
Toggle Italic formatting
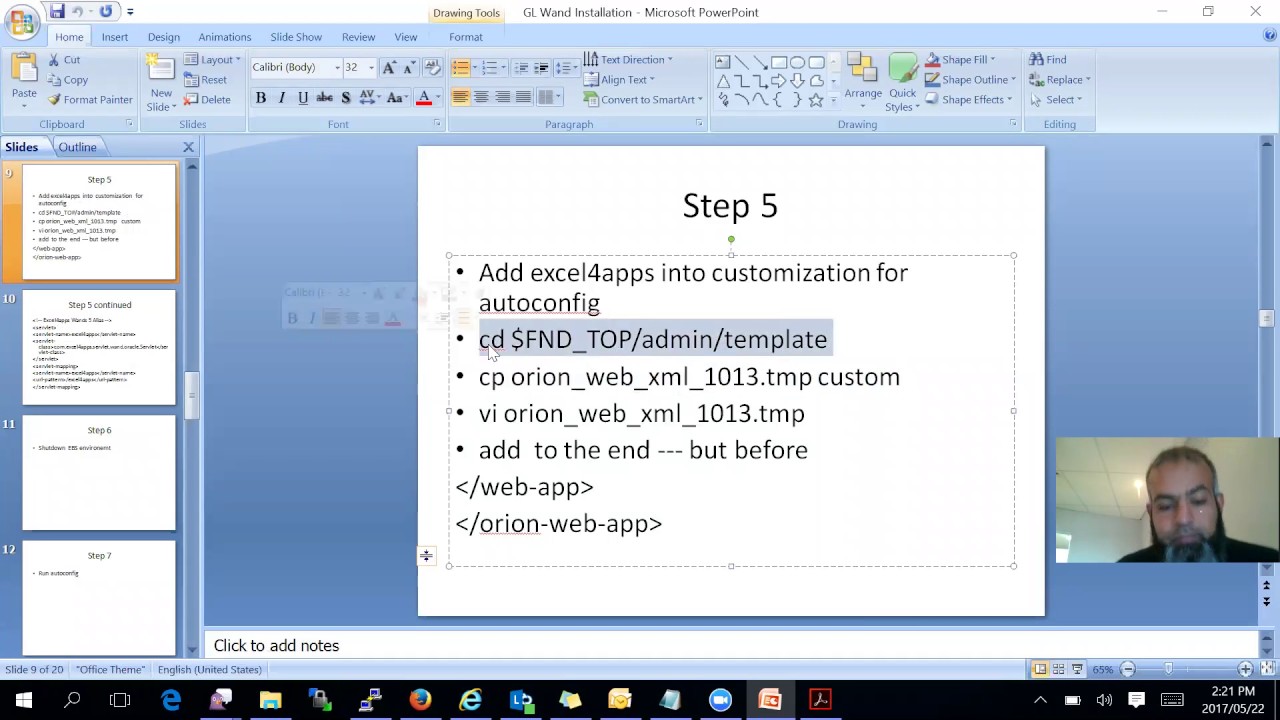pos(282,98)
